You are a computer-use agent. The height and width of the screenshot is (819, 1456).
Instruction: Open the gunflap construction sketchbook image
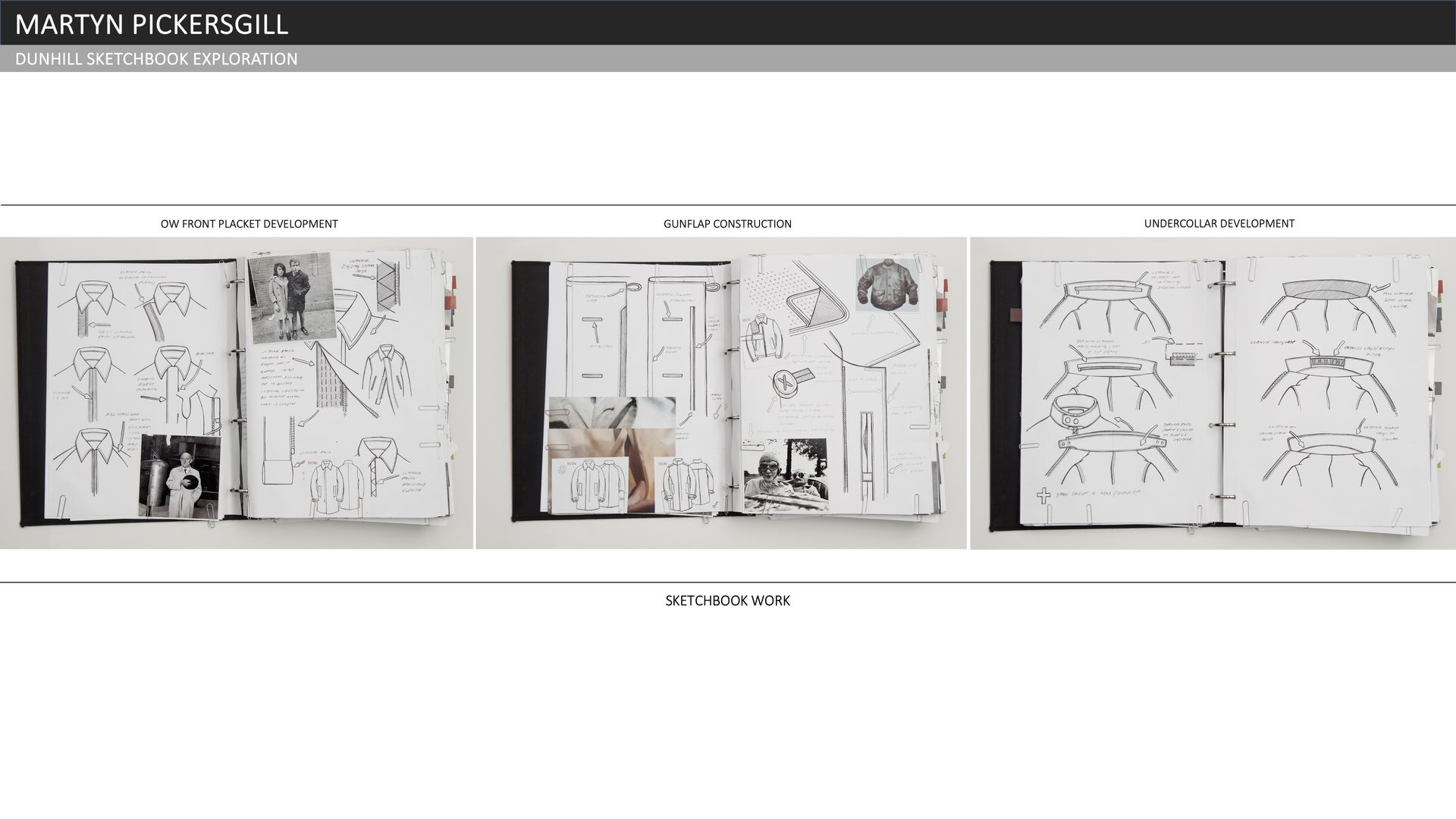pyautogui.click(x=720, y=393)
